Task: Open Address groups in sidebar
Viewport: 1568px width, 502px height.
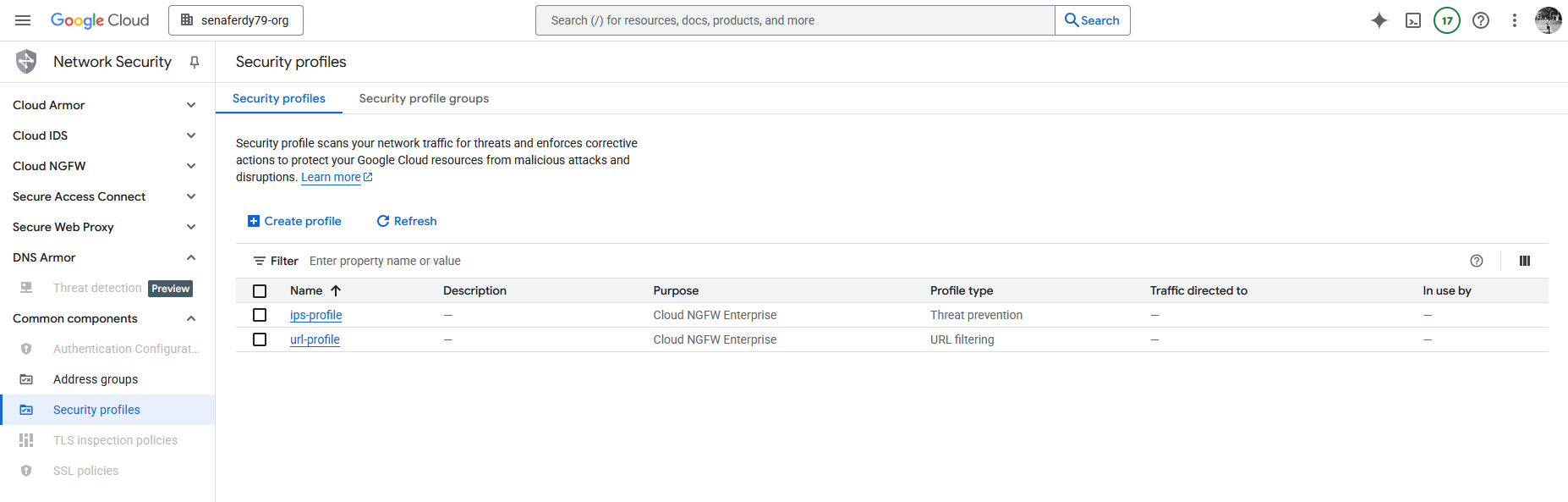Action: (96, 379)
